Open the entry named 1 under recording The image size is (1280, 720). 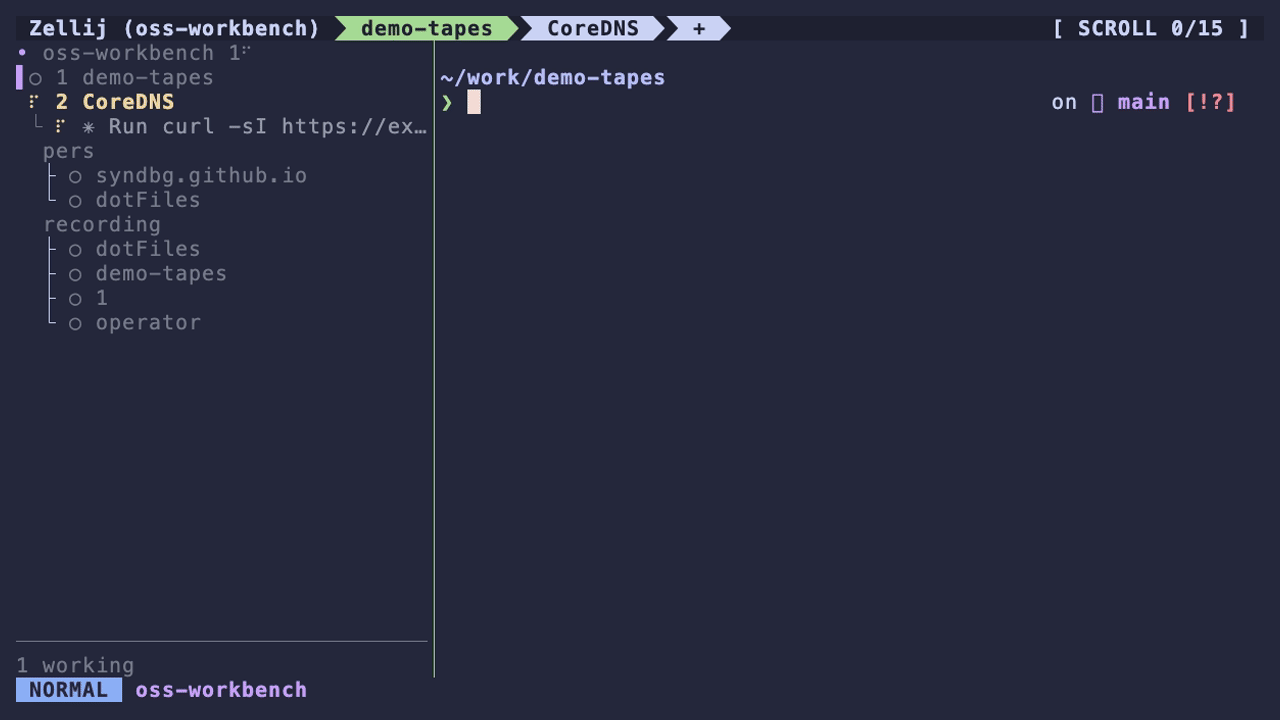click(101, 298)
